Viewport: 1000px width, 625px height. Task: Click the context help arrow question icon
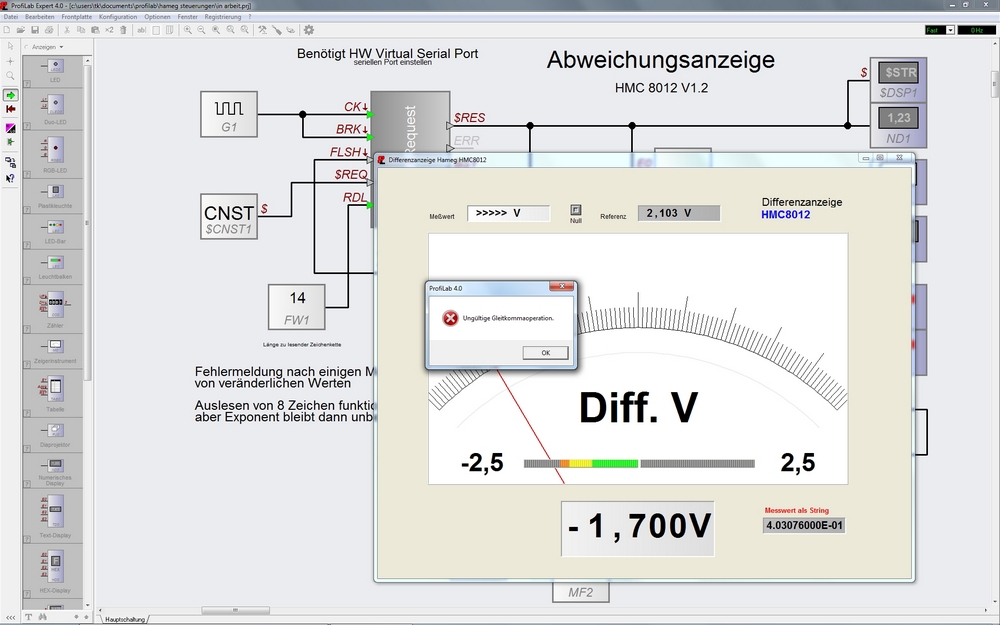[x=10, y=179]
